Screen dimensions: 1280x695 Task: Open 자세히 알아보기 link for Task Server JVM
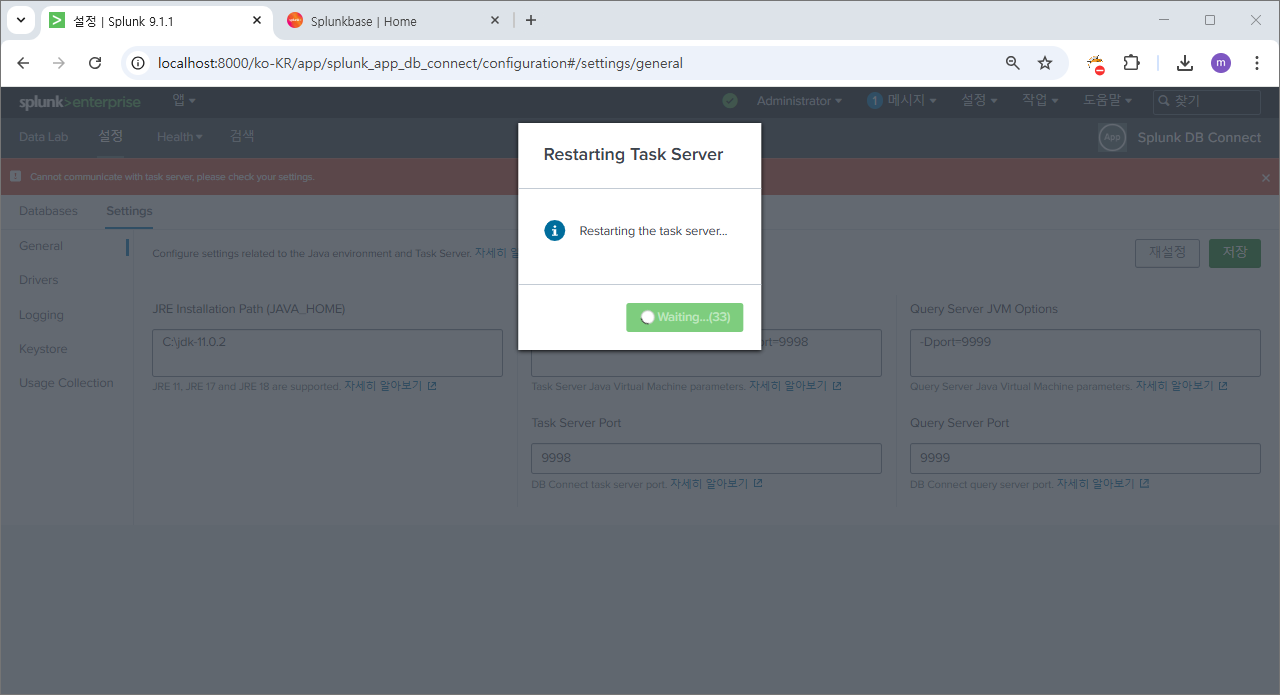coord(795,385)
